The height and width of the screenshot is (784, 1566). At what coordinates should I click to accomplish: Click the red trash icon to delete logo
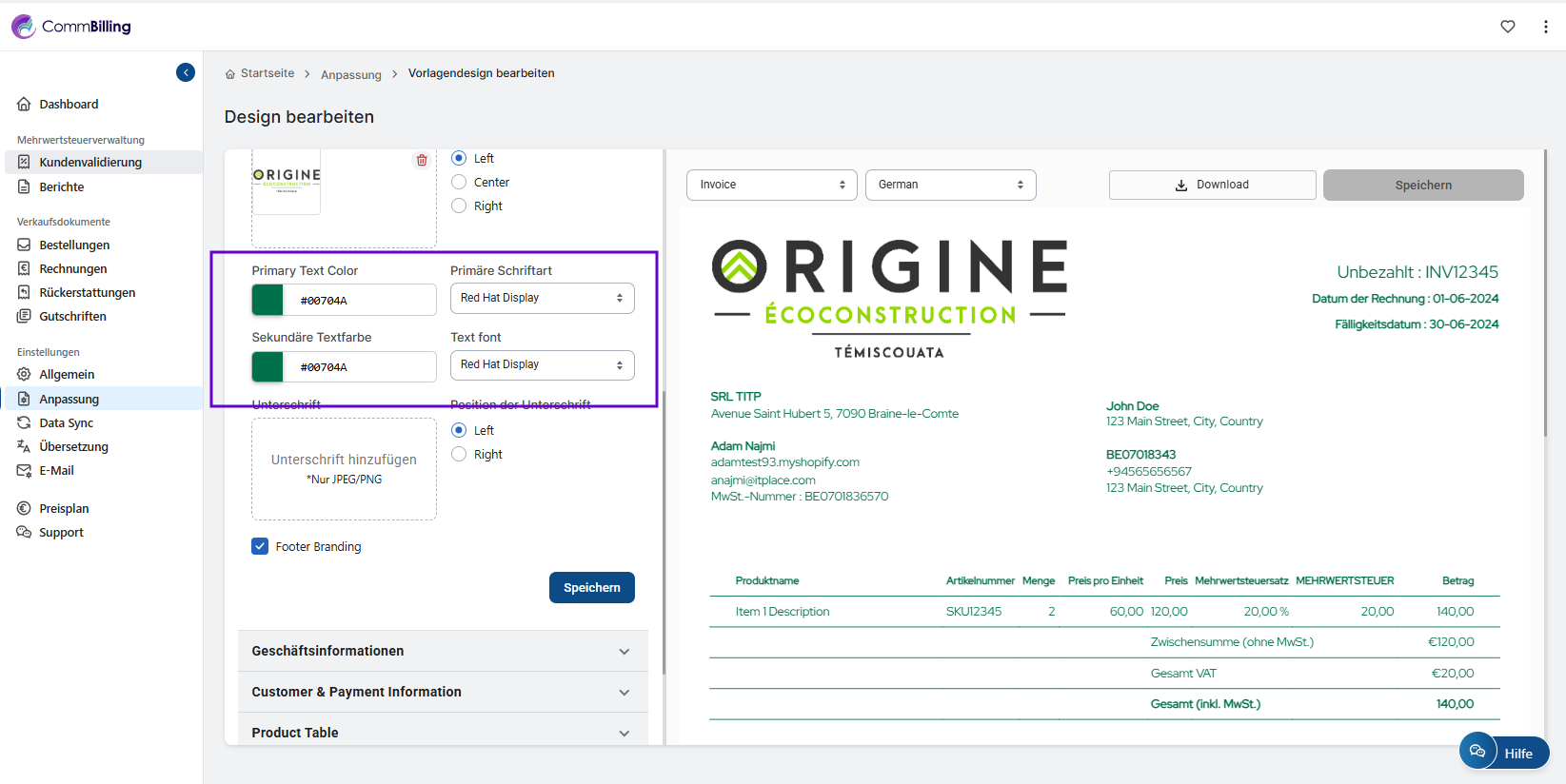pos(422,161)
